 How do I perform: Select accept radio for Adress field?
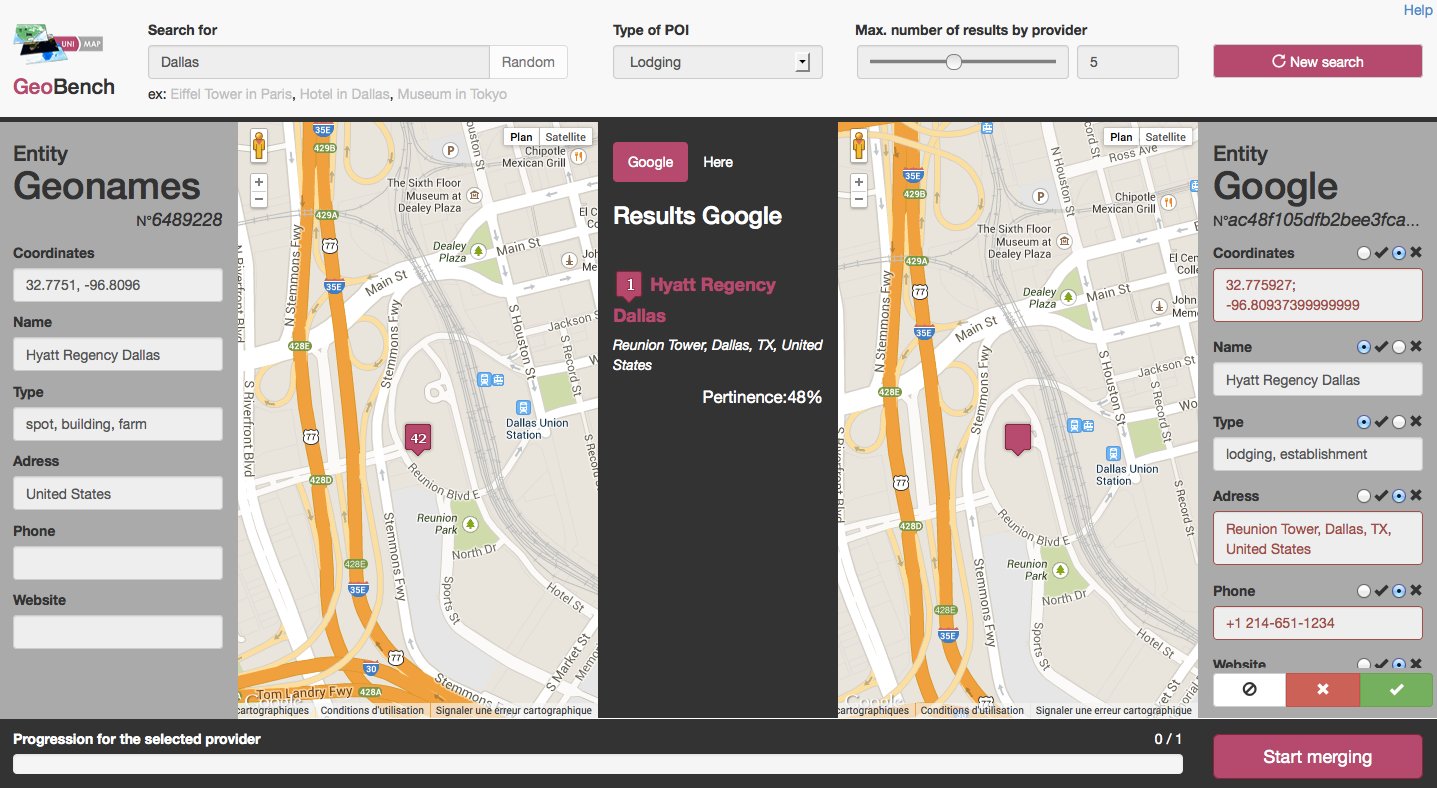click(1364, 496)
